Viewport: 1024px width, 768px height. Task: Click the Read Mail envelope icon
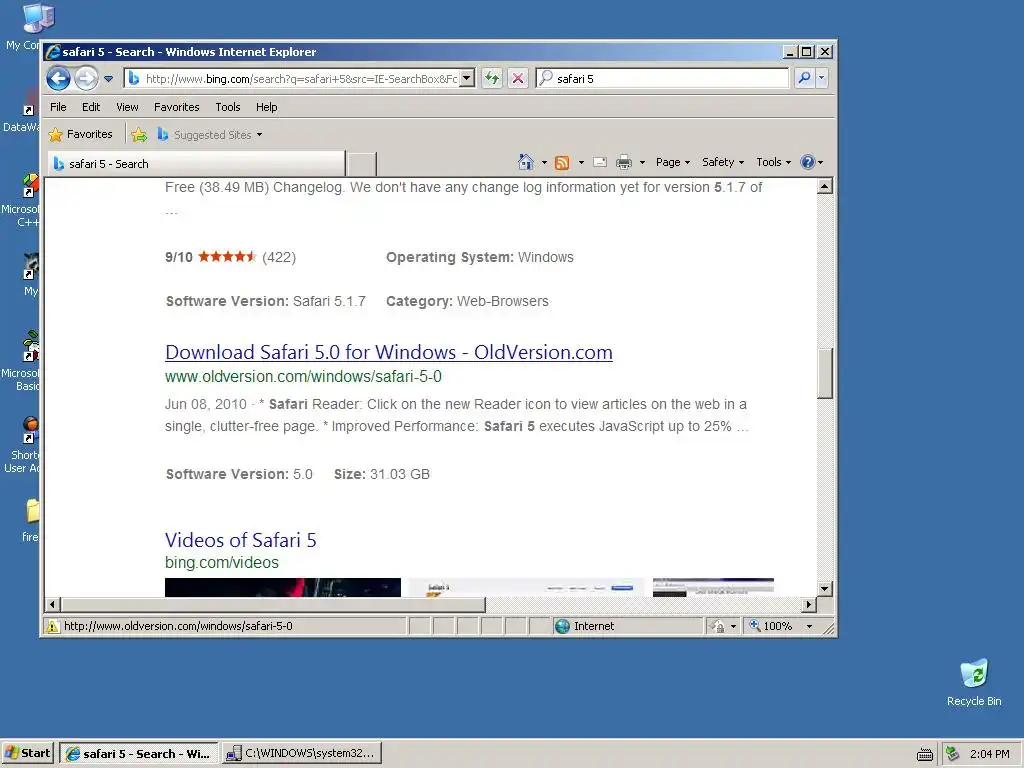click(x=600, y=162)
